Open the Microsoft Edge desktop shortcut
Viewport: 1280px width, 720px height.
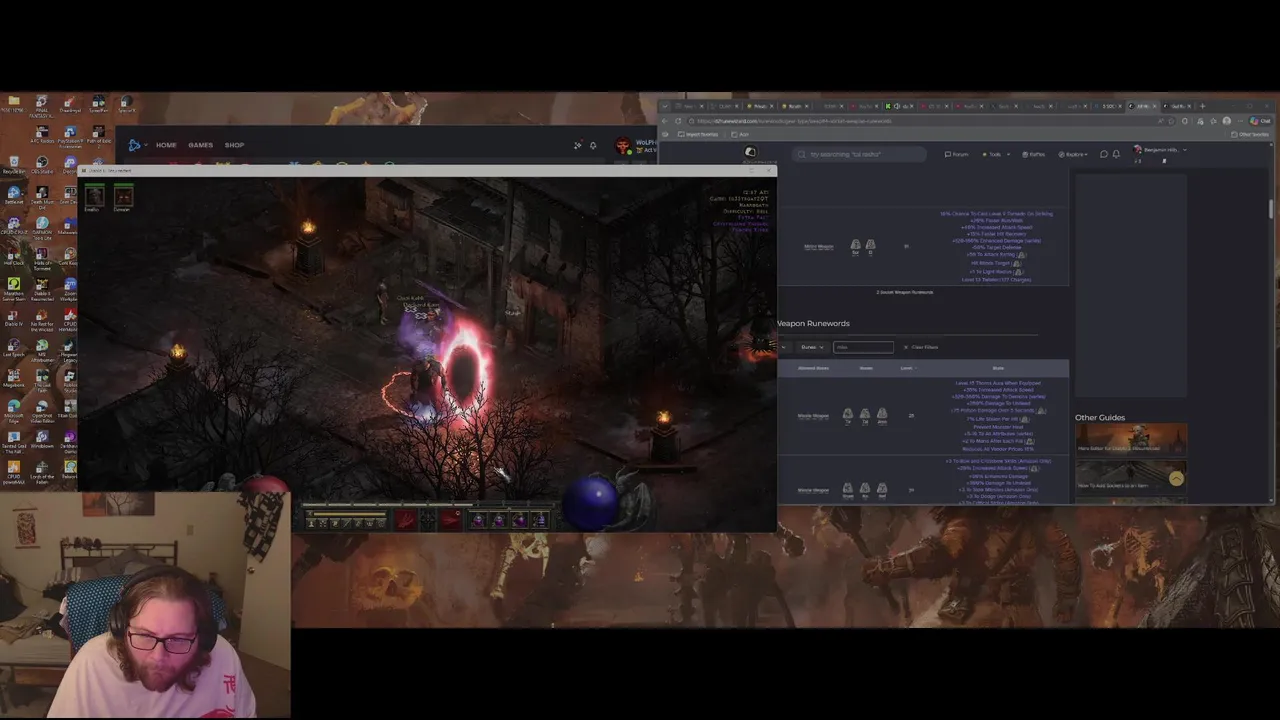pyautogui.click(x=14, y=410)
